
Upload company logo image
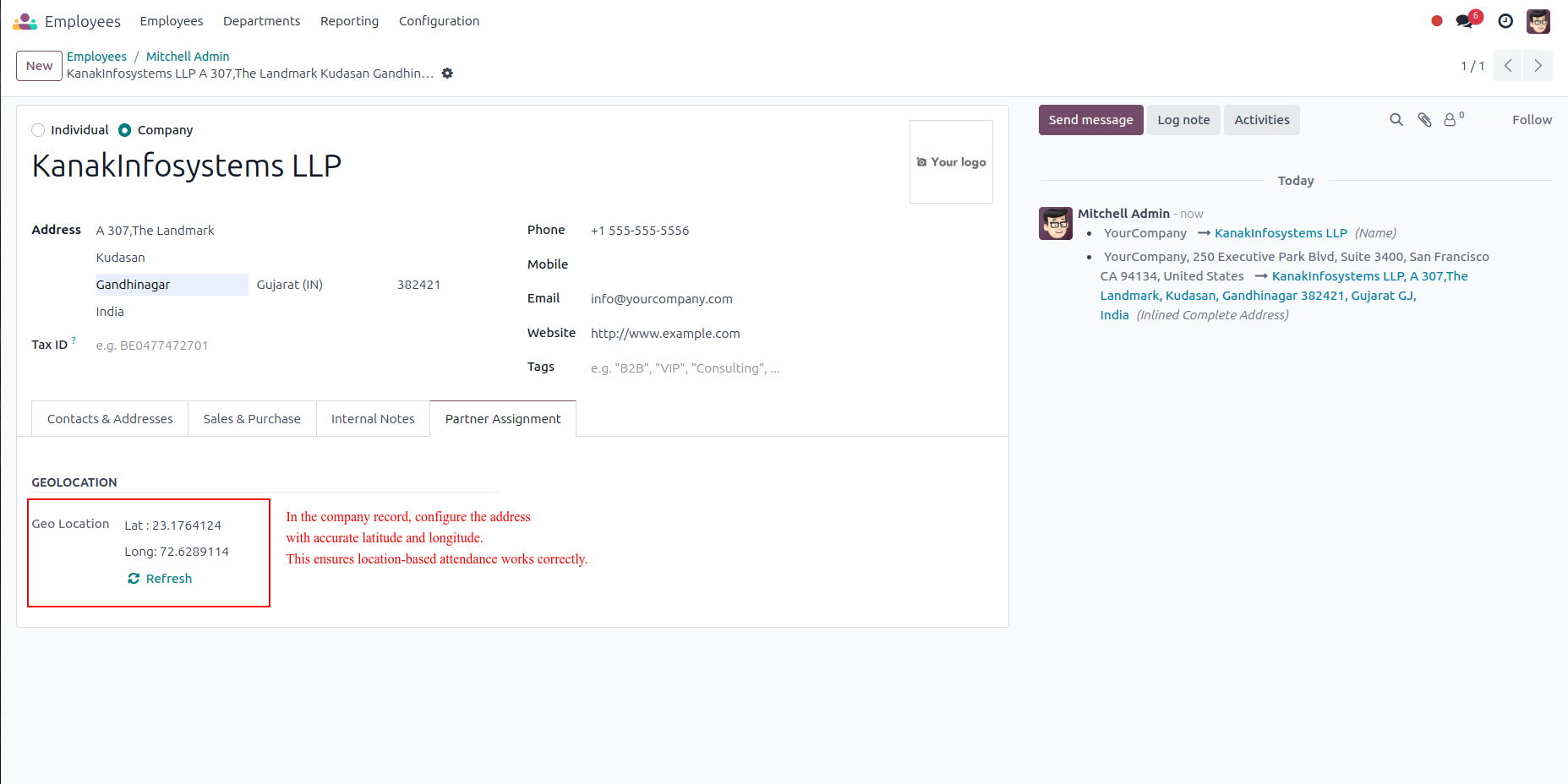(x=951, y=161)
